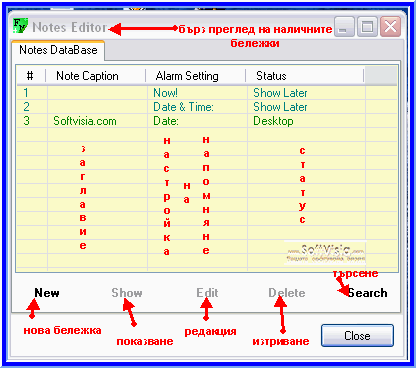Viewport: 416px width, 368px height.
Task: Click Show Later status in row 1
Action: (x=280, y=93)
